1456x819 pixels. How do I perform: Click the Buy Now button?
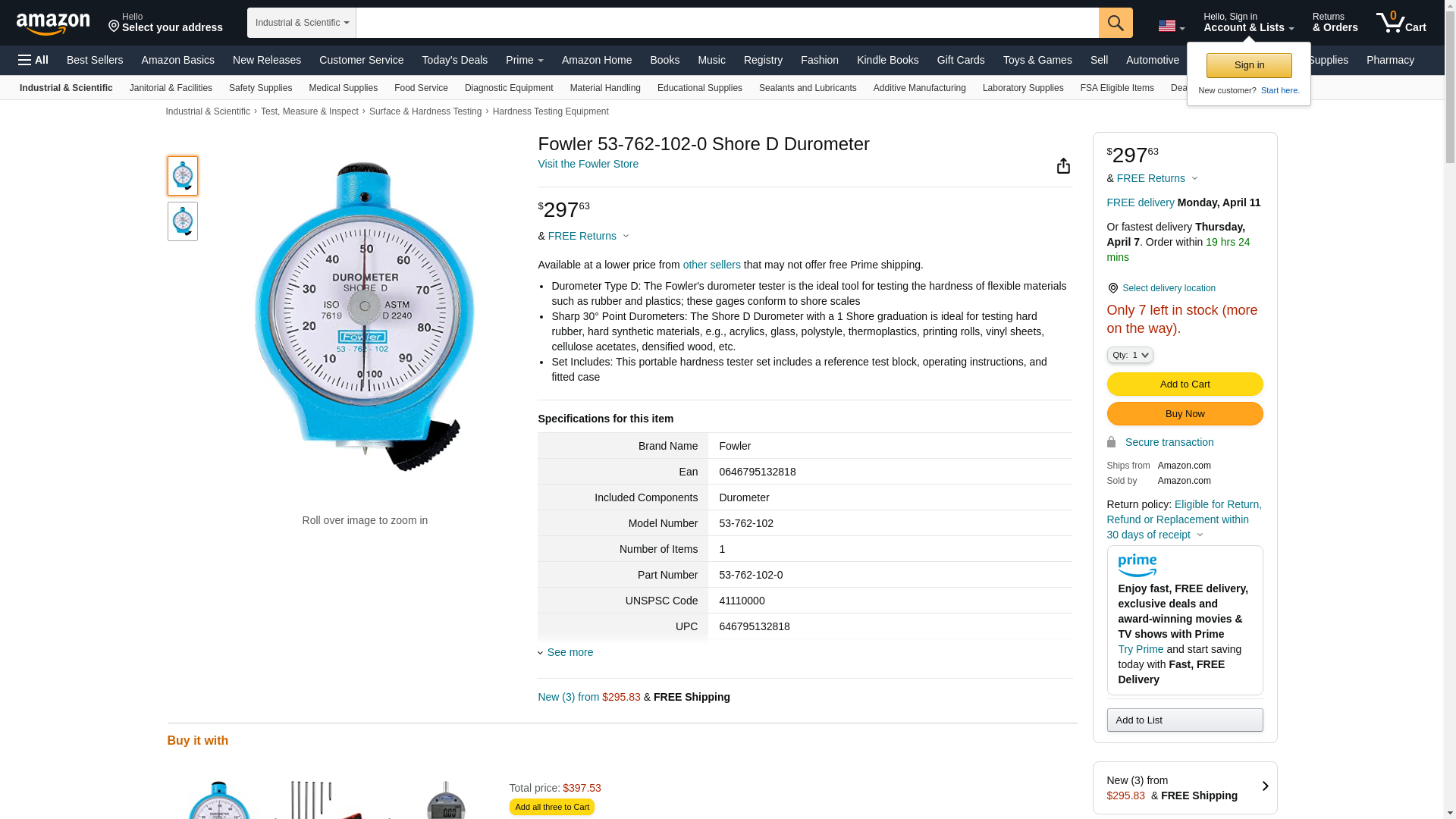point(1185,414)
